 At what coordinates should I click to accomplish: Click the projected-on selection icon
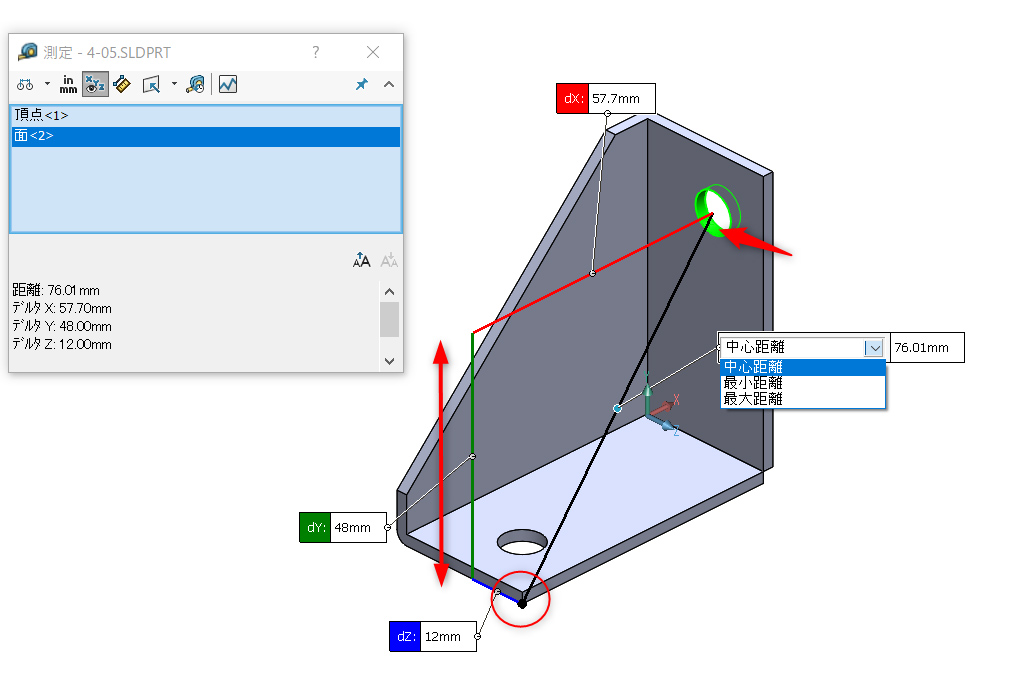[x=151, y=85]
